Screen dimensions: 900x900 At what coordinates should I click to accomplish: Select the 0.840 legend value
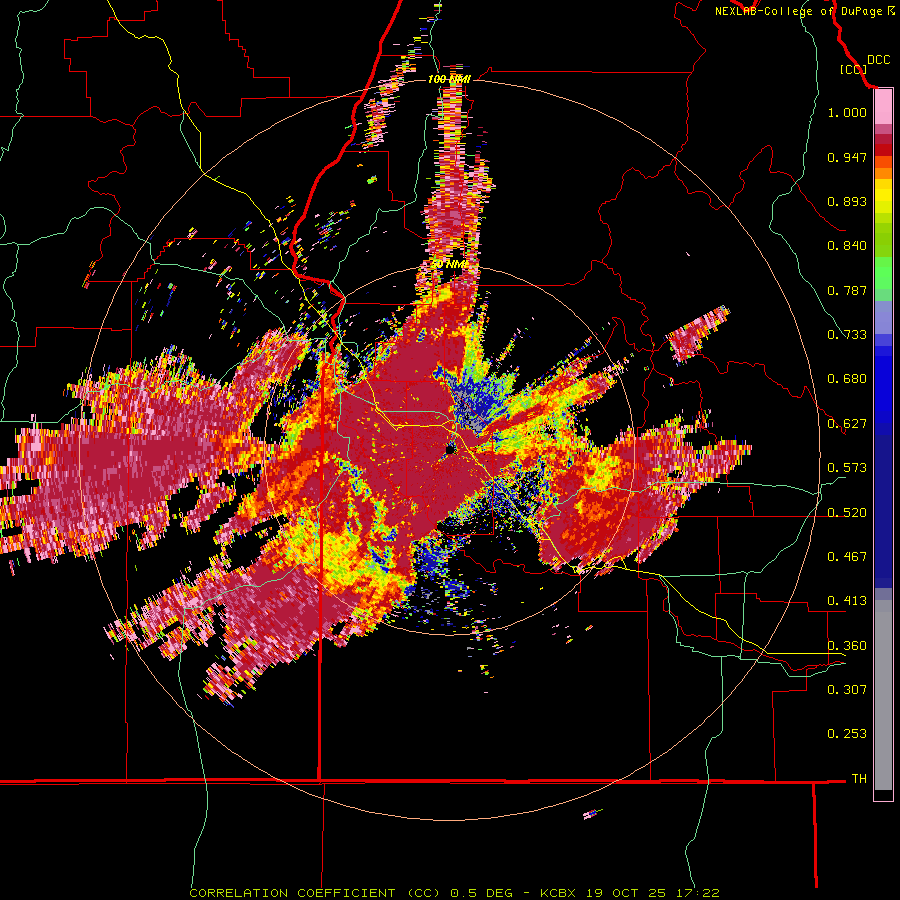point(847,246)
